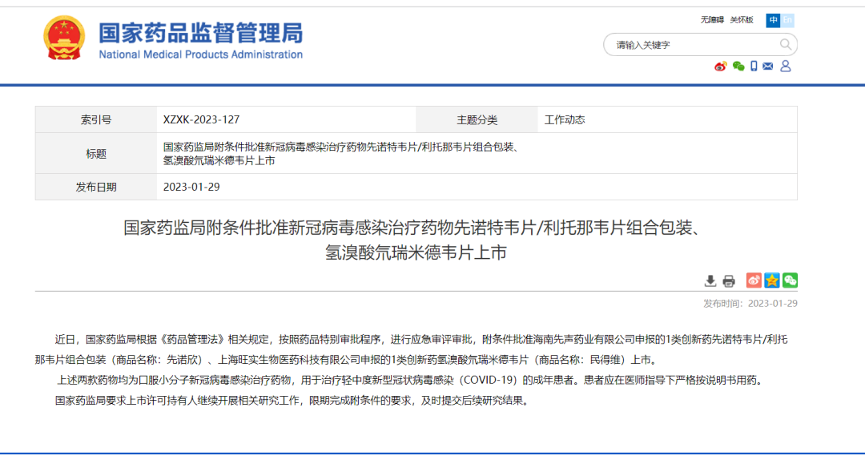Click the 标题 table label
The width and height of the screenshot is (866, 456).
(96, 154)
